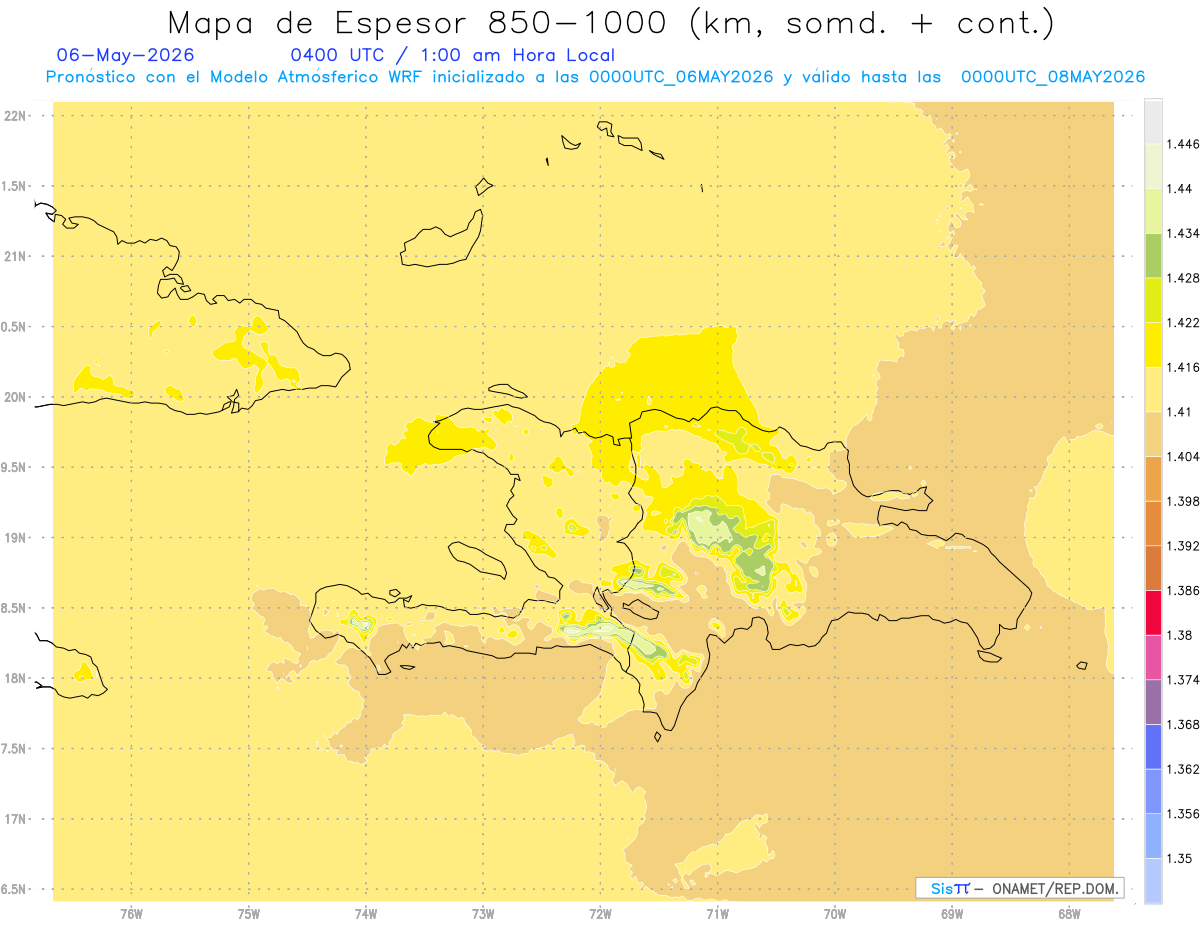The image size is (1200, 927).
Task: Click the SisPI ONAMET/REP.DOM. logo box
Action: click(1020, 888)
